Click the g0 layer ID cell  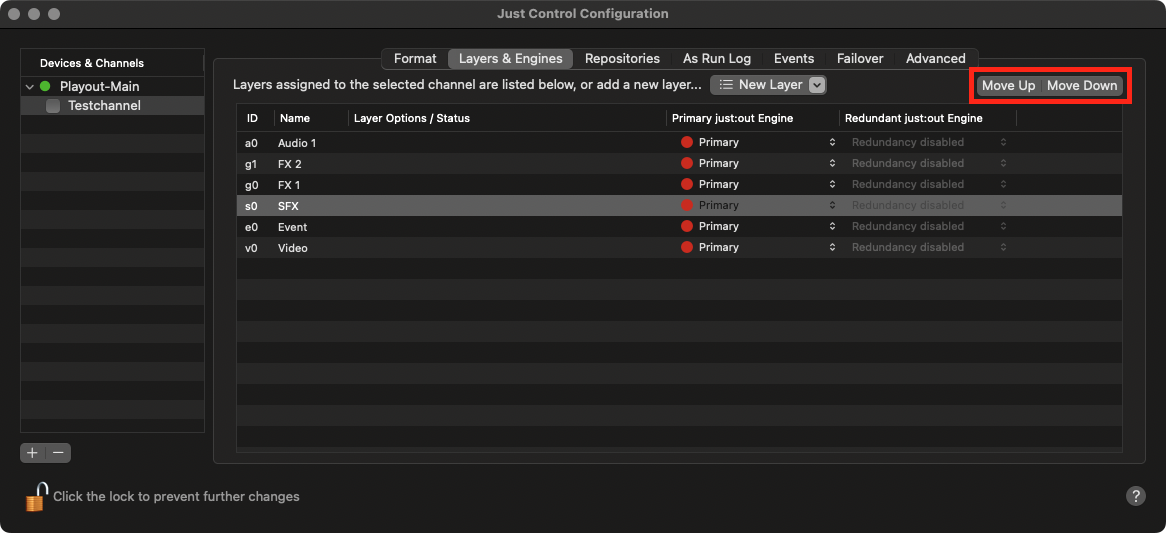[x=251, y=184]
